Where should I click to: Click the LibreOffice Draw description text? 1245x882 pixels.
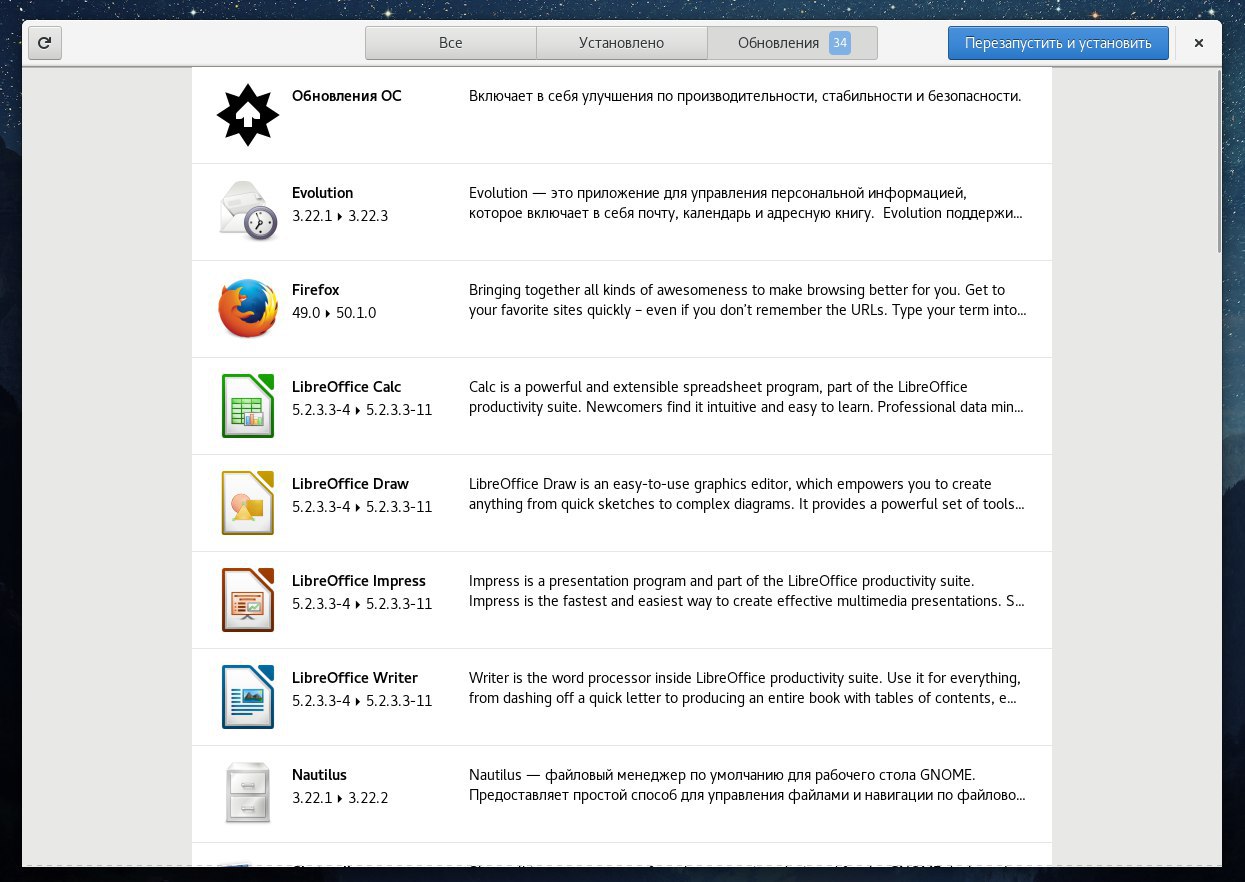point(747,494)
